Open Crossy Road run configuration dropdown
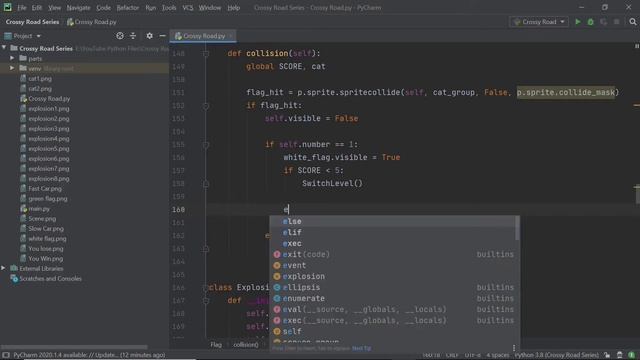 (x=539, y=22)
